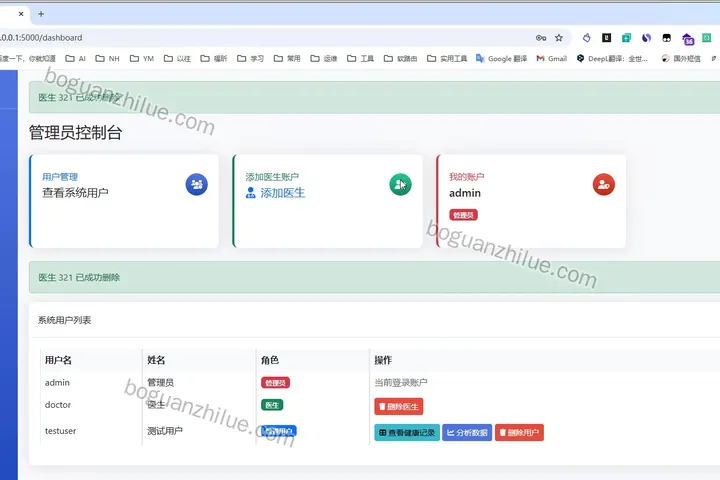720x480 pixels.
Task: Click the 查看系统用户 text
Action: point(75,193)
